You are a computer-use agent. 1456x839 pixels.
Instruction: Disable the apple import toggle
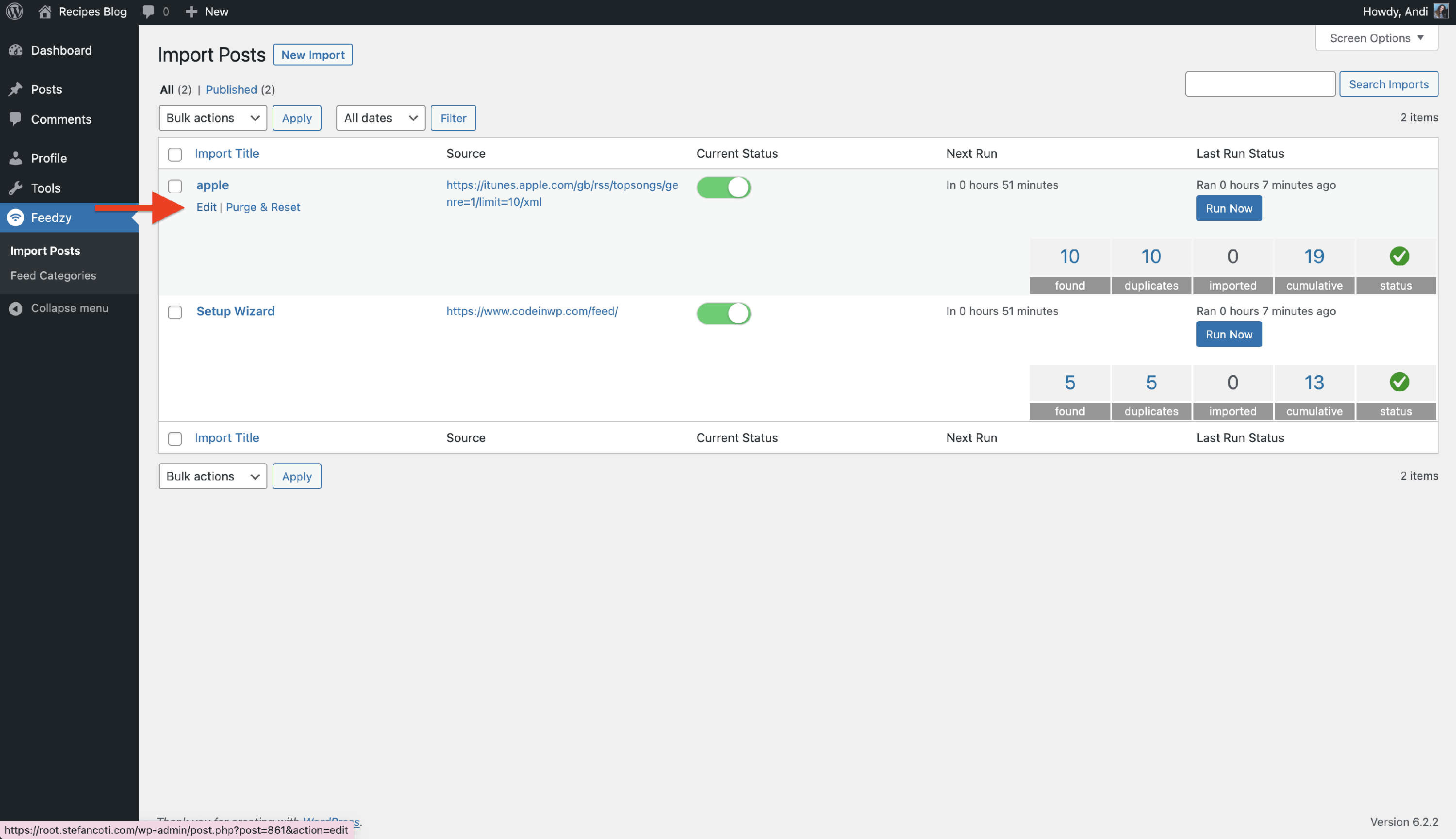pyautogui.click(x=723, y=187)
